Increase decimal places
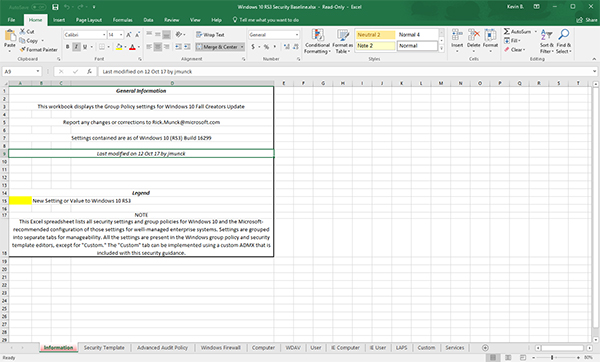Image resolution: width=600 pixels, height=362 pixels. click(287, 47)
